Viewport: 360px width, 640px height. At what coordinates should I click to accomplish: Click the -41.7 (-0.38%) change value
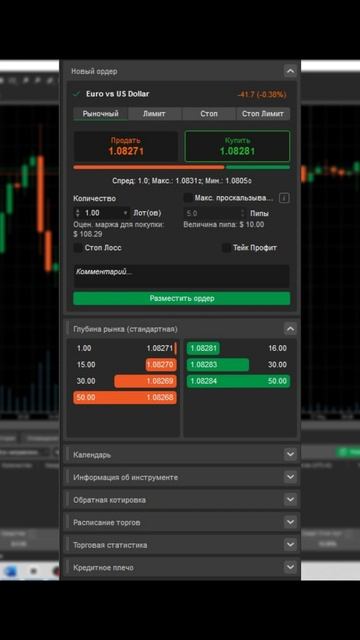pyautogui.click(x=262, y=95)
